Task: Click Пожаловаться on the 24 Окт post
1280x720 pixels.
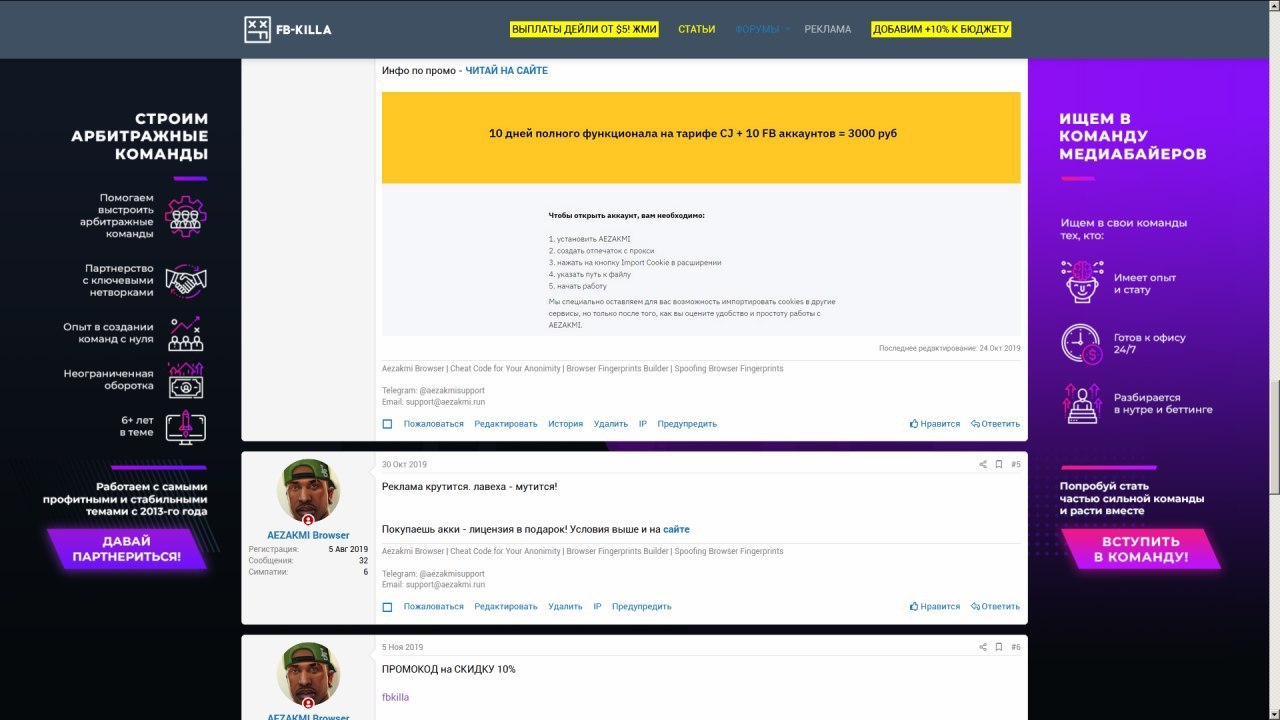Action: pyautogui.click(x=434, y=424)
